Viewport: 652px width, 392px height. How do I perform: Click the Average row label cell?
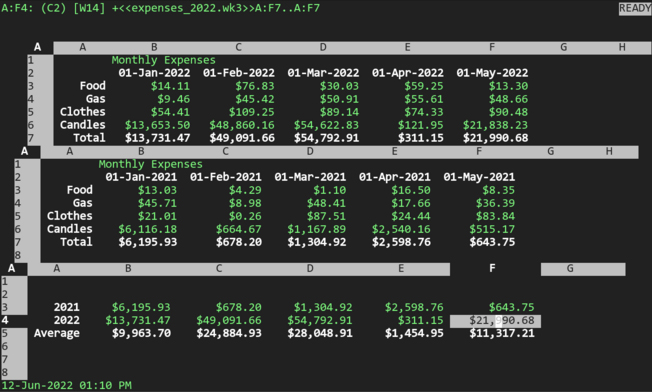57,333
